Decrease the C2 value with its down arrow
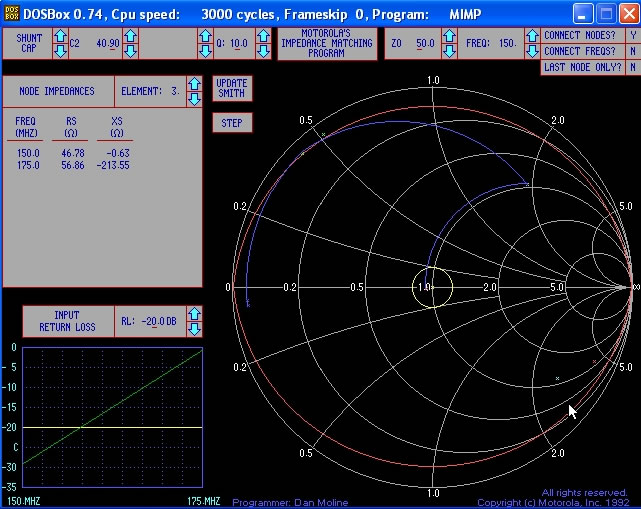The height and width of the screenshot is (509, 641). point(128,52)
